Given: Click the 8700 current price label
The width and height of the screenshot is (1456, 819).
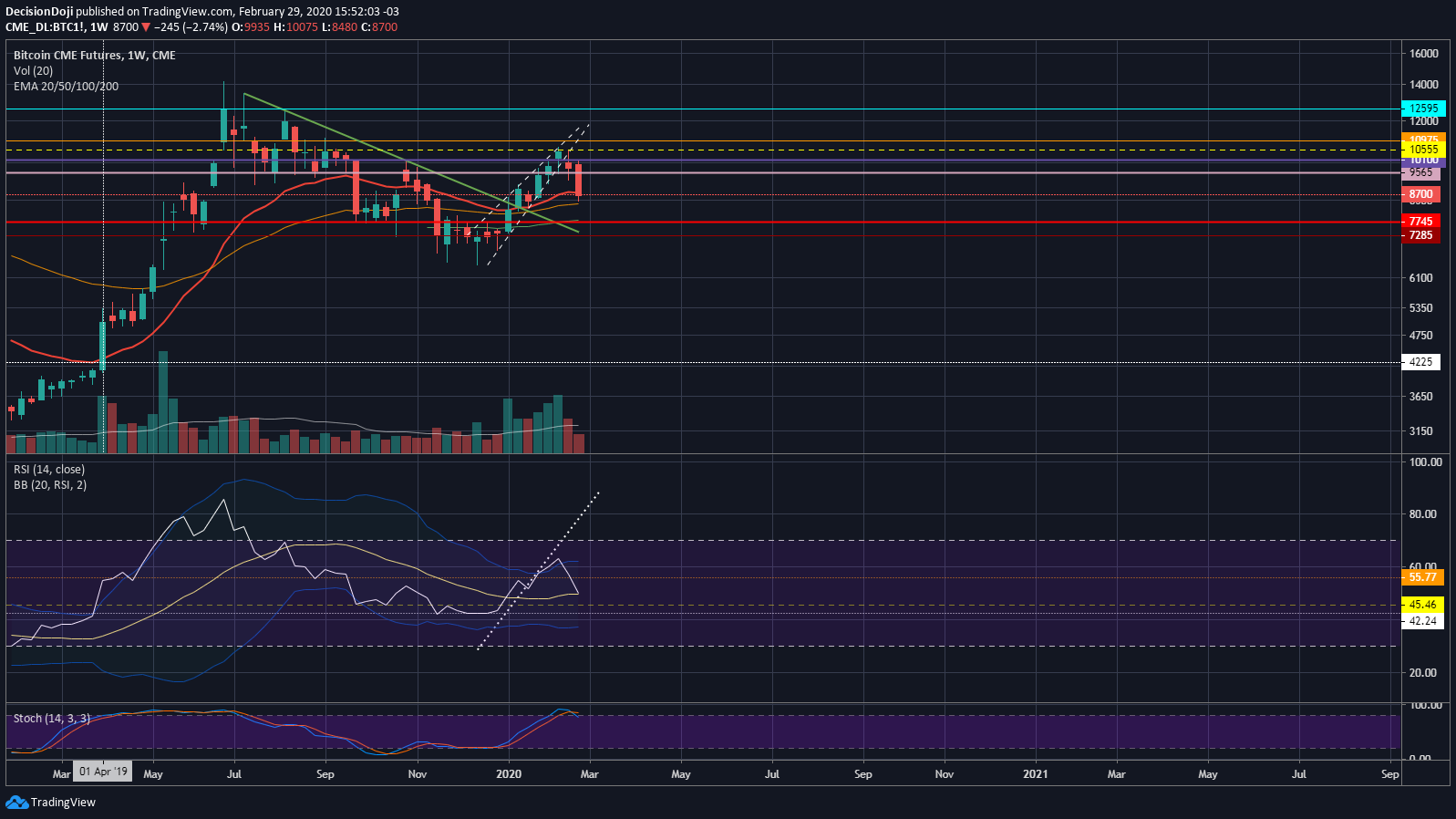Looking at the screenshot, I should pos(1421,194).
